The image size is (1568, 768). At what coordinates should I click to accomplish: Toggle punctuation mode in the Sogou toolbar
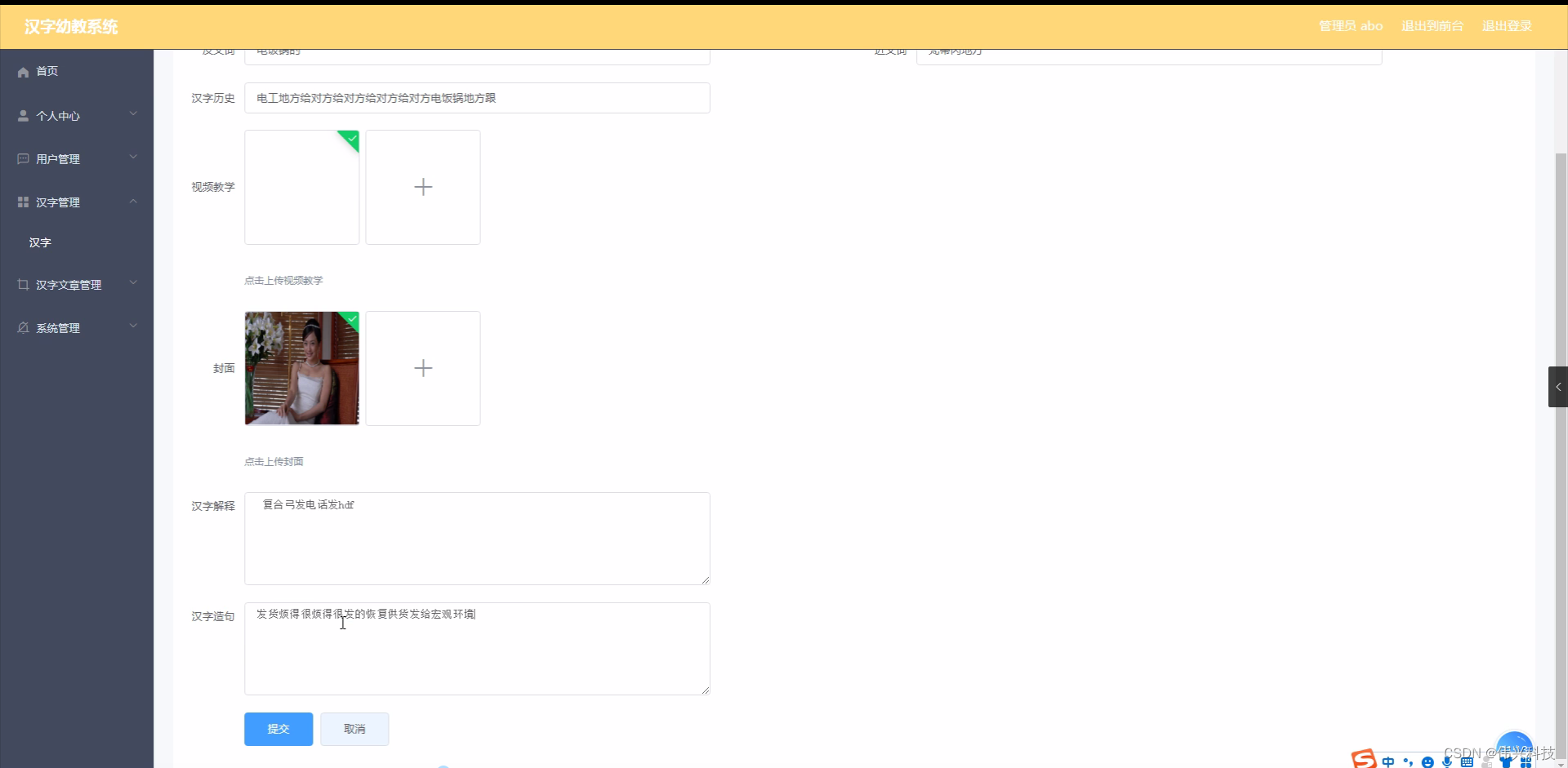coord(1409,761)
